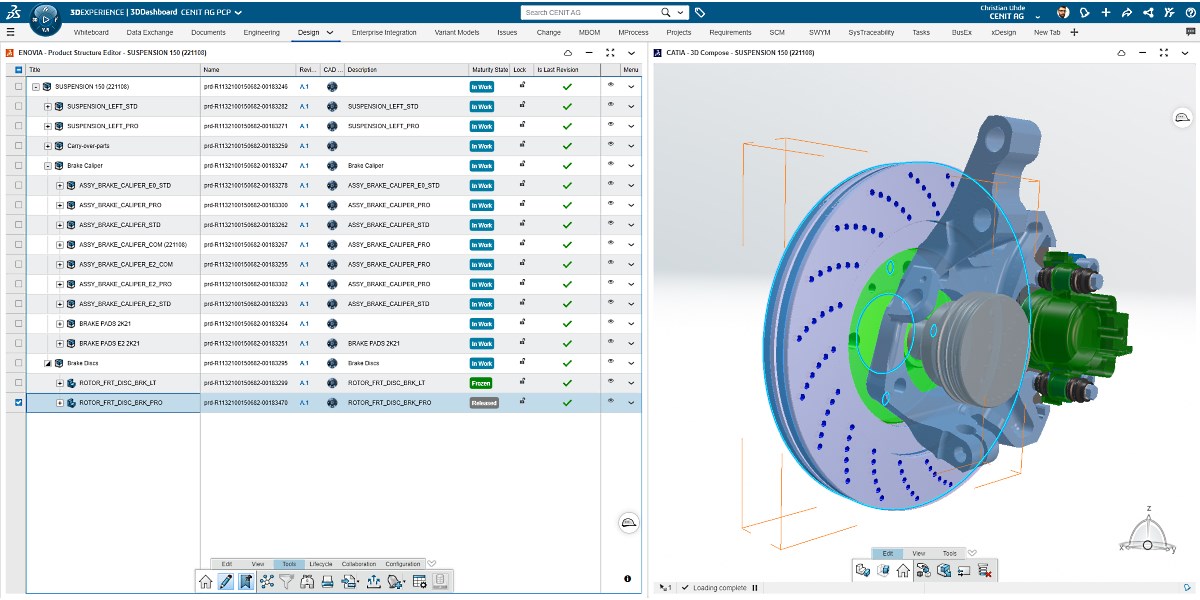Click Released maturity badge for ROTOR_FRT_DISC_BRK_PRO
This screenshot has height=600, width=1200.
pyautogui.click(x=484, y=403)
